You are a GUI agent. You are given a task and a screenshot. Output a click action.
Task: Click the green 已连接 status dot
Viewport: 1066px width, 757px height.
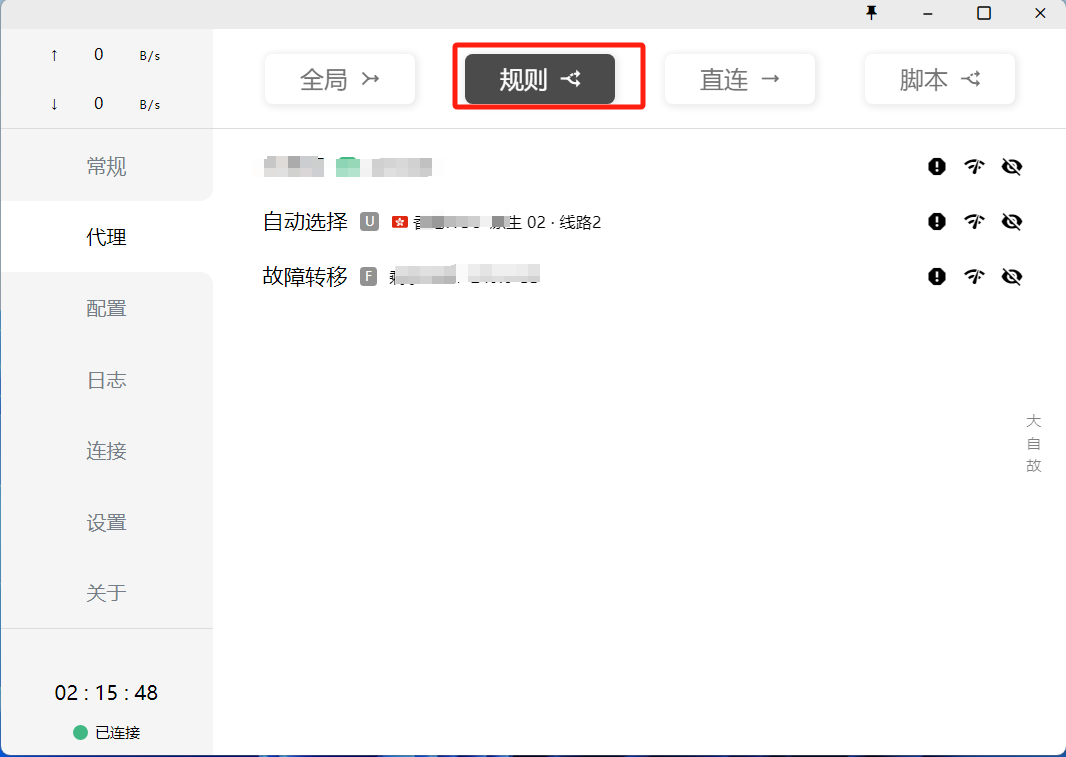click(x=81, y=733)
